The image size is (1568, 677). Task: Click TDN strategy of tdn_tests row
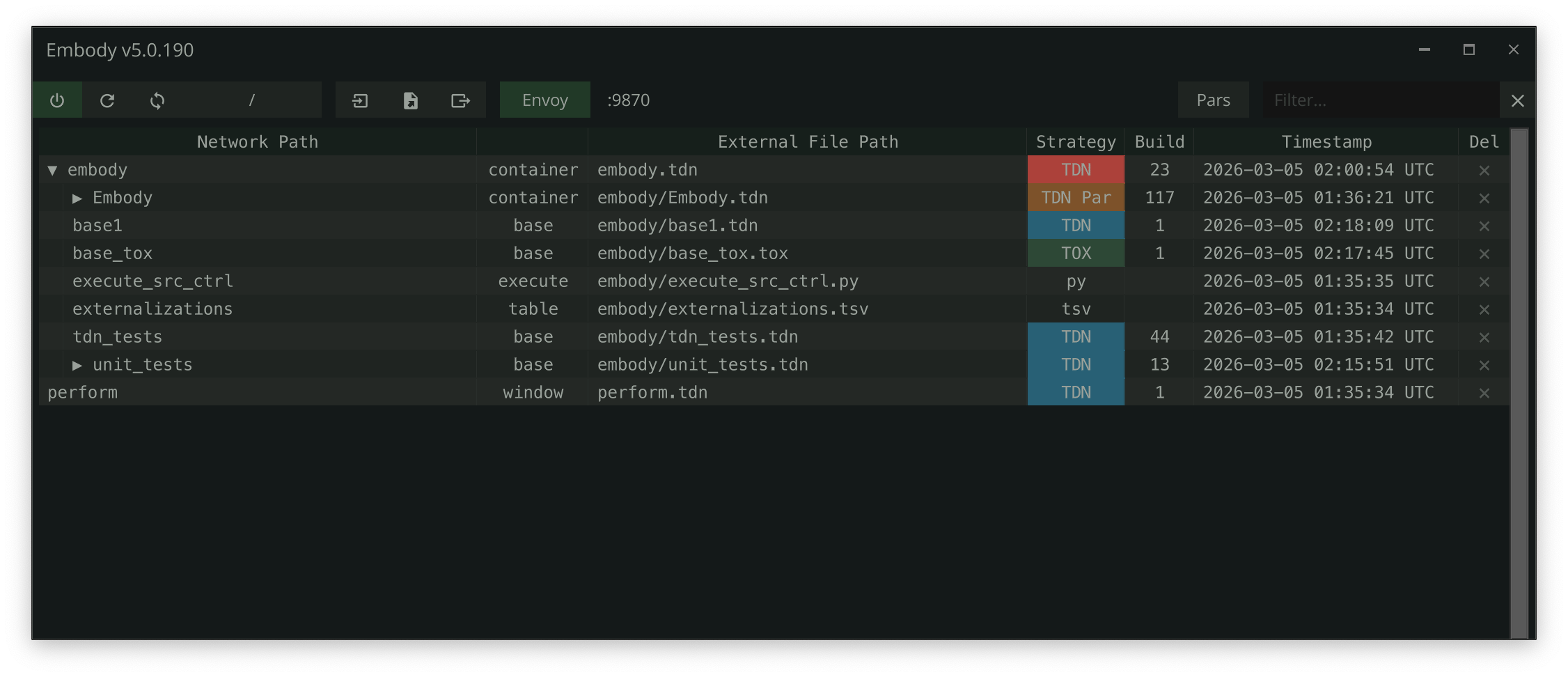1076,337
